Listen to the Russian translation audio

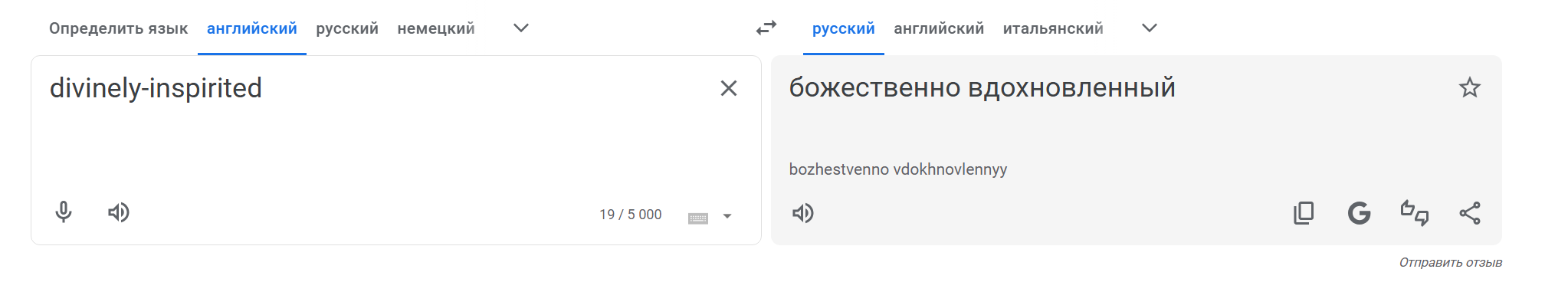[803, 213]
